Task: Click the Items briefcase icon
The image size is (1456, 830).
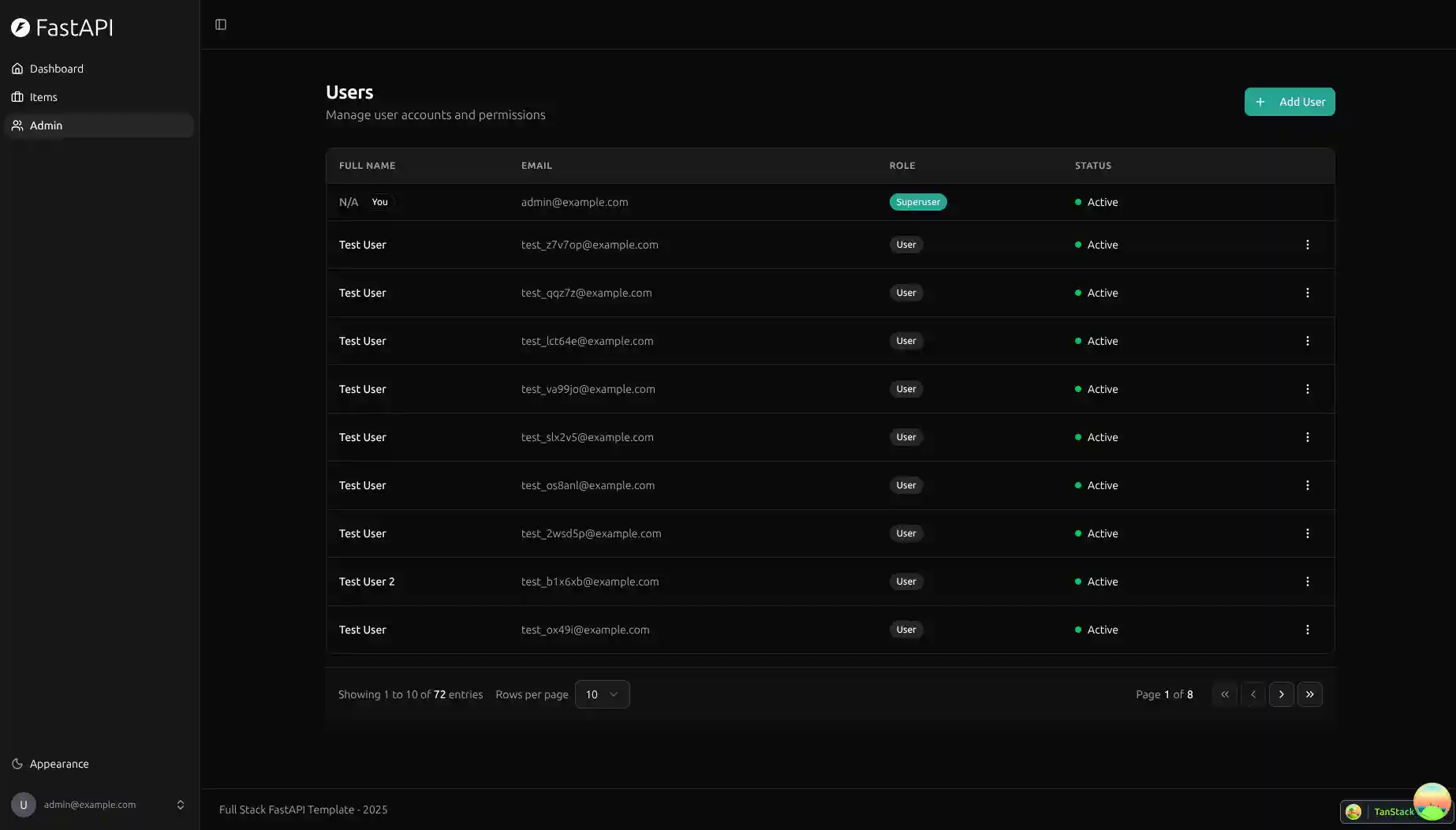Action: [x=17, y=96]
